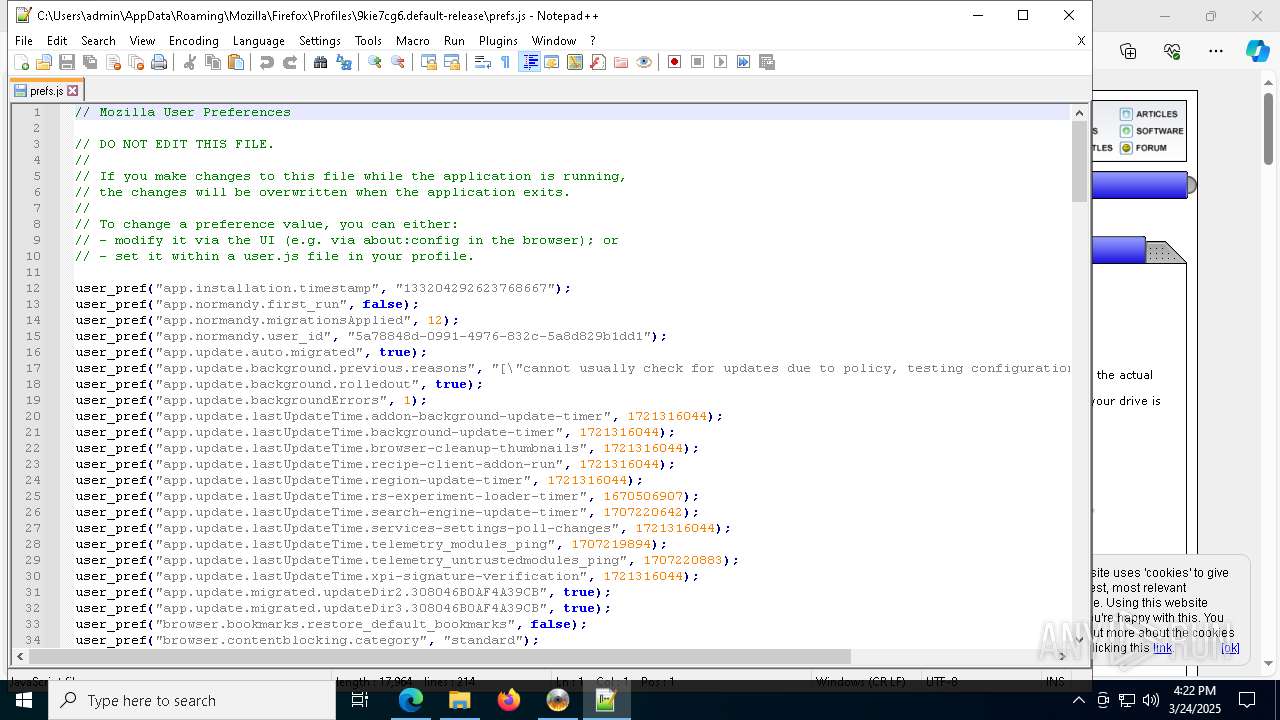Open the Settings menu
Screen dimensions: 1280x720
pos(320,41)
